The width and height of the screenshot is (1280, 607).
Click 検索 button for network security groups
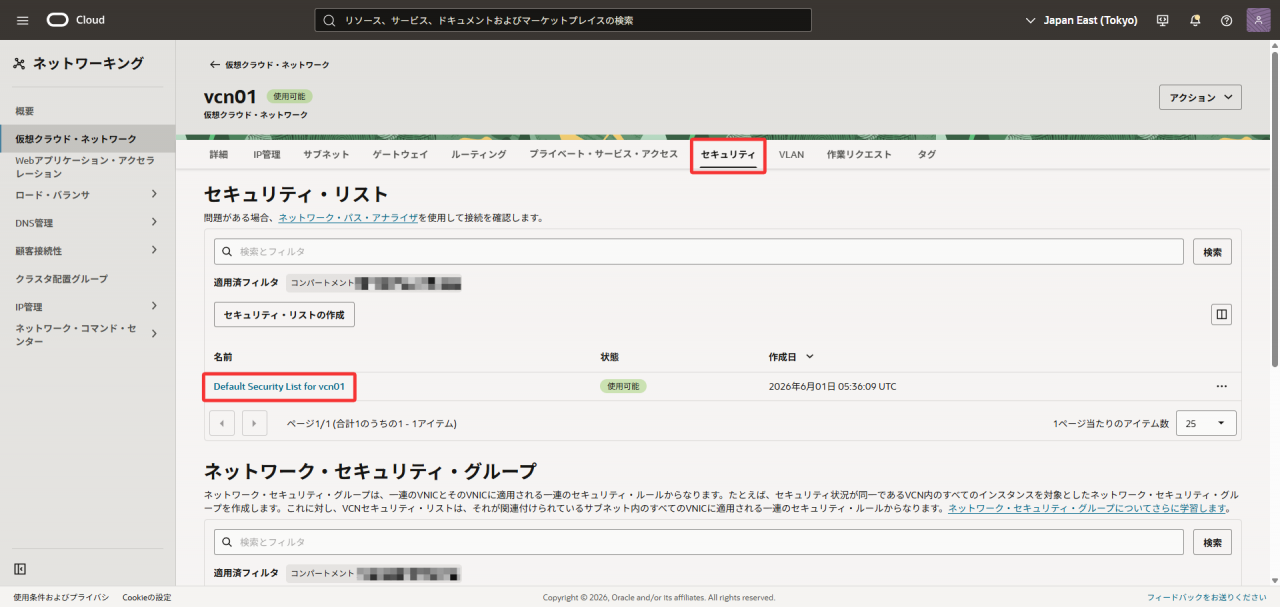tap(1212, 542)
